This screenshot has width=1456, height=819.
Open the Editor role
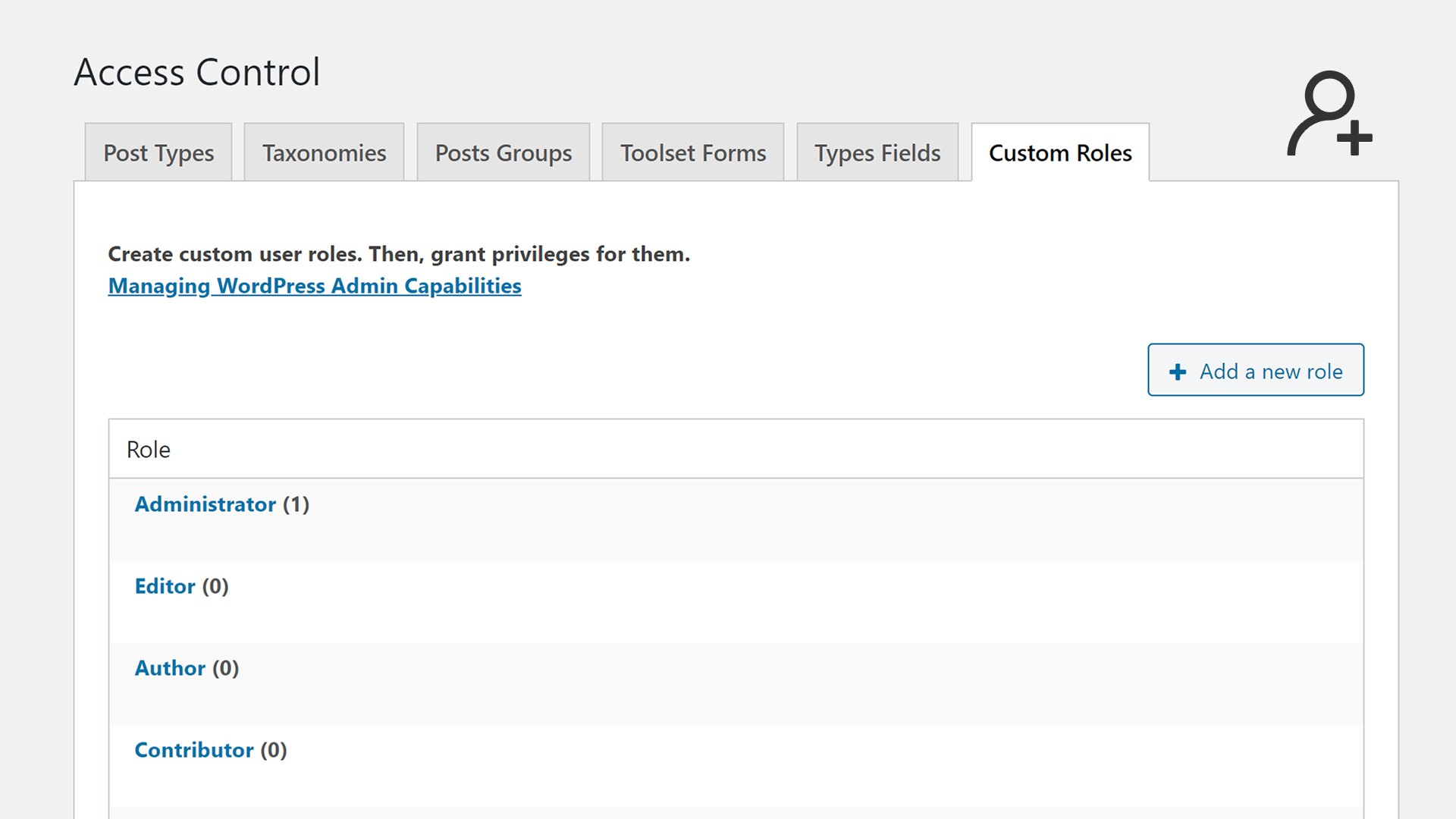[x=165, y=586]
